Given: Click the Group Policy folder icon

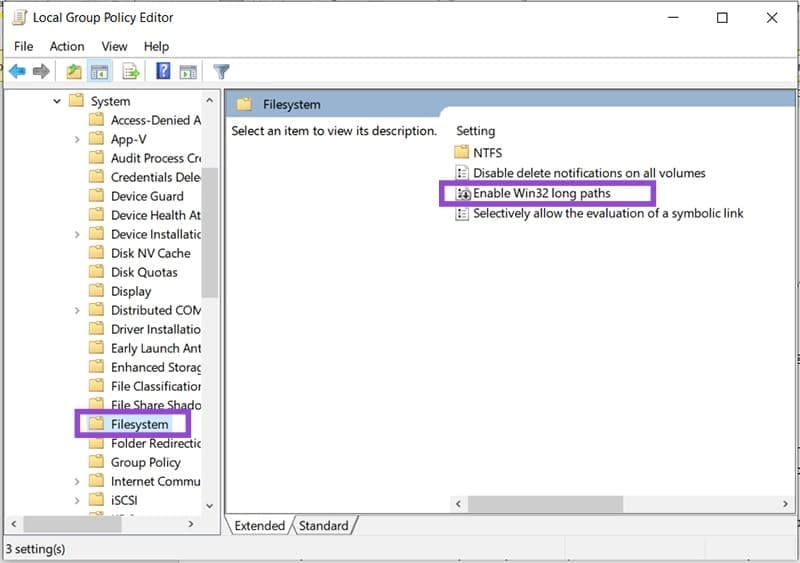Looking at the screenshot, I should 96,461.
